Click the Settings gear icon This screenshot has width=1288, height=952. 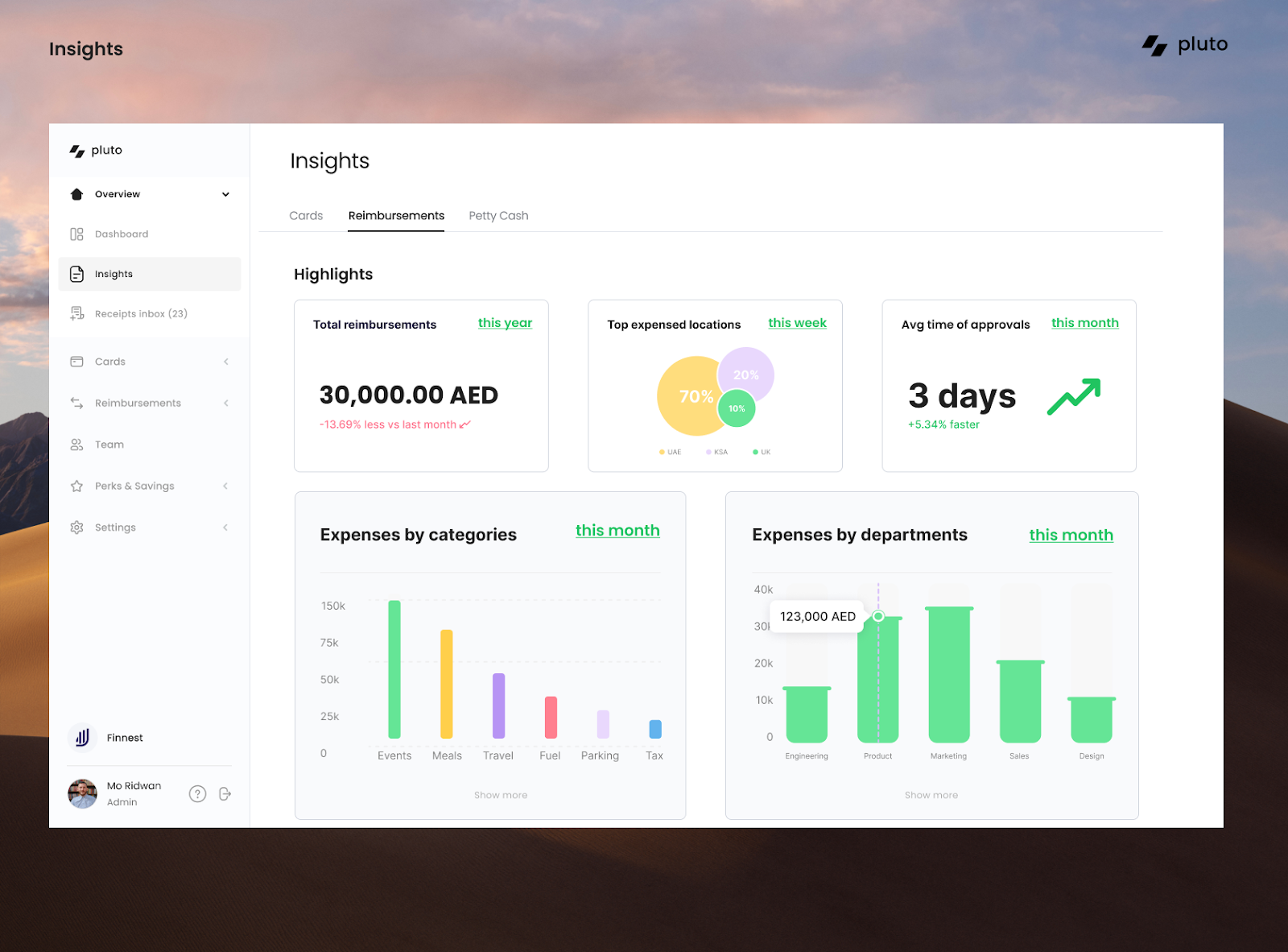click(x=76, y=528)
